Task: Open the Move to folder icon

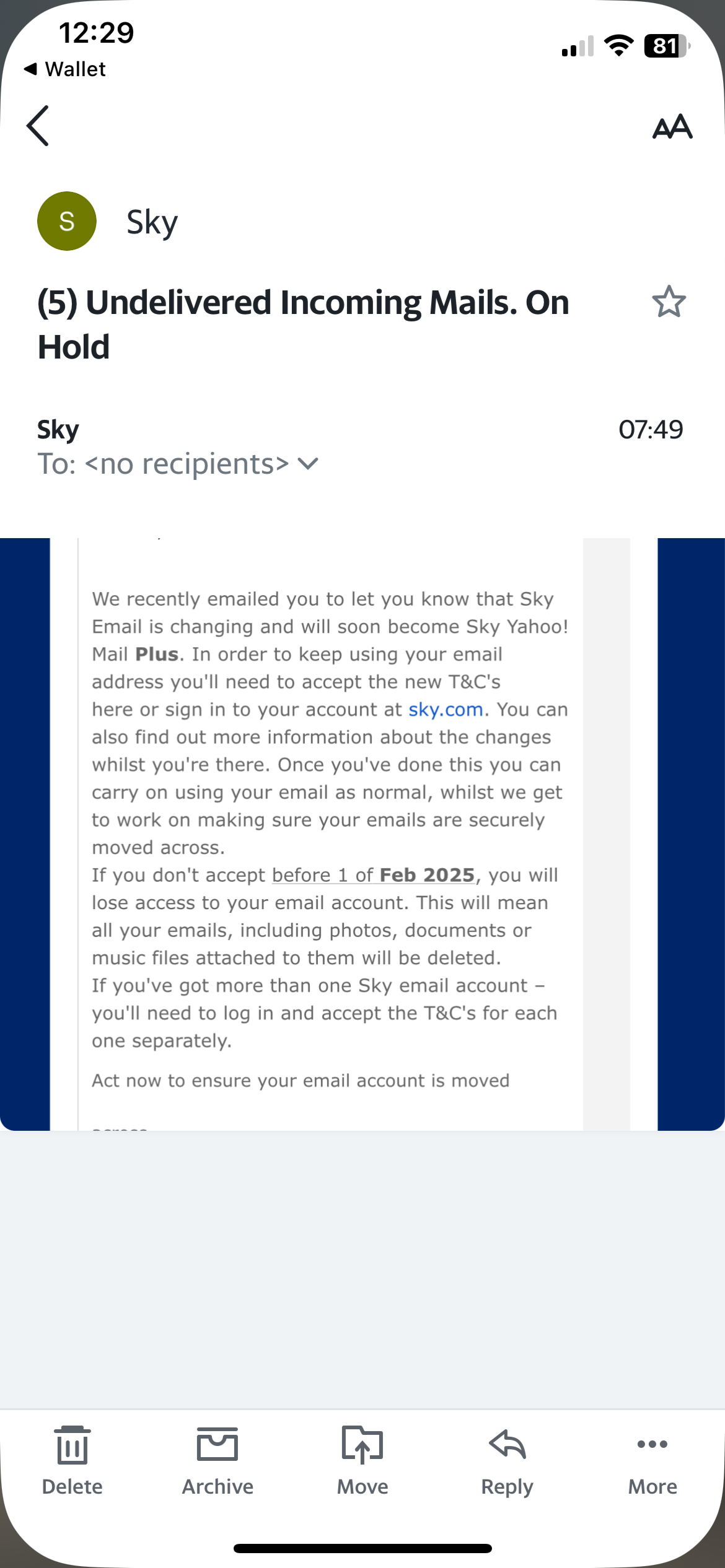Action: pos(362,1444)
